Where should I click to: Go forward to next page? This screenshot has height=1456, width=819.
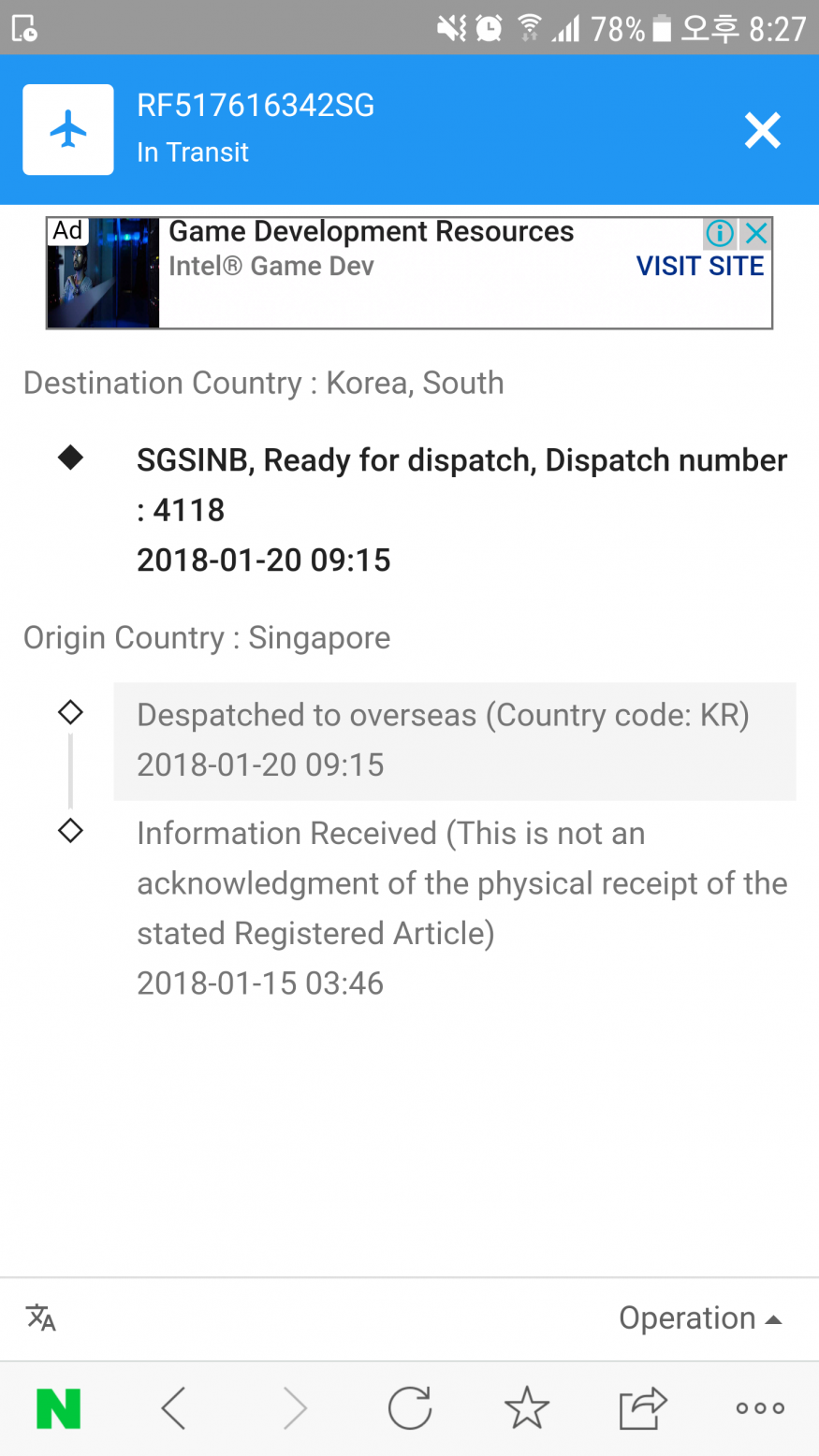coord(294,1408)
